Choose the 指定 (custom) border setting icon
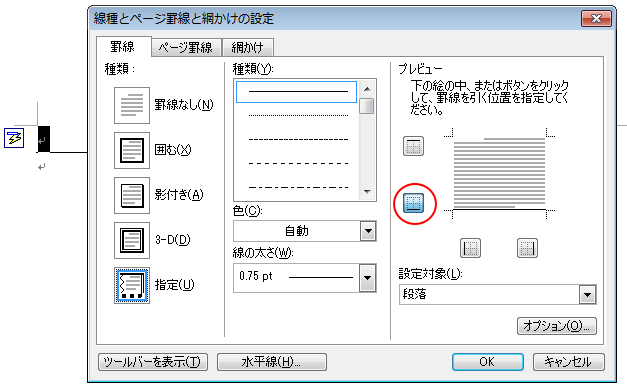This screenshot has width=627, height=392. pos(132,286)
